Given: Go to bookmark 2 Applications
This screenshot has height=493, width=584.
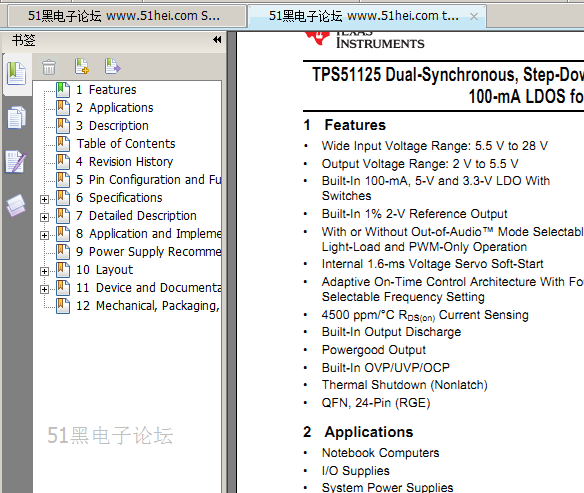Looking at the screenshot, I should coord(115,108).
